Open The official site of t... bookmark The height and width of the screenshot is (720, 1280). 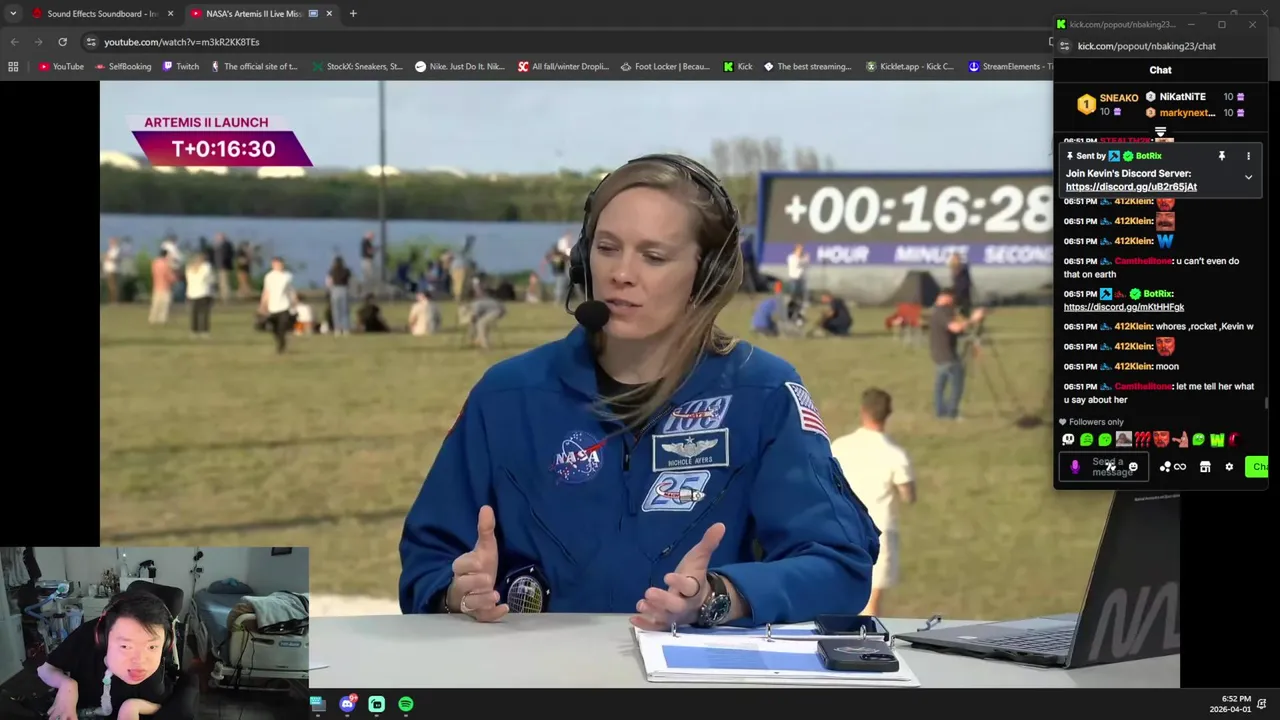[253, 67]
